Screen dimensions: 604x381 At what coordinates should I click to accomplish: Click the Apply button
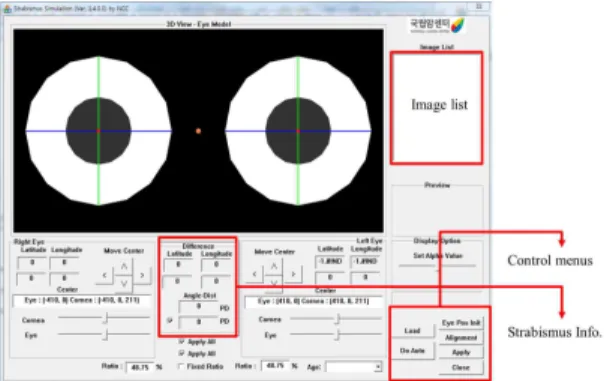coord(461,352)
